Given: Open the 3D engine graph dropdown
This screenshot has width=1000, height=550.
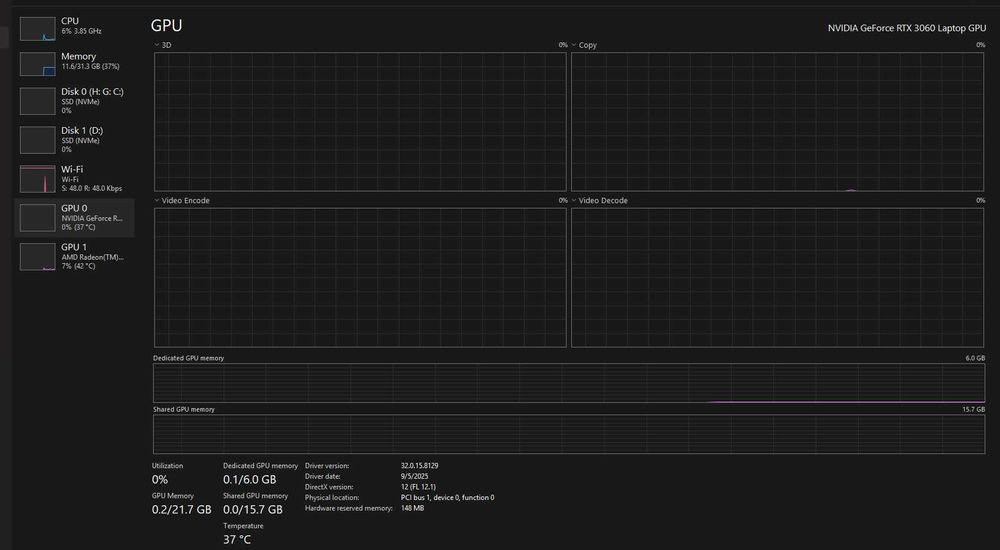Looking at the screenshot, I should point(157,45).
